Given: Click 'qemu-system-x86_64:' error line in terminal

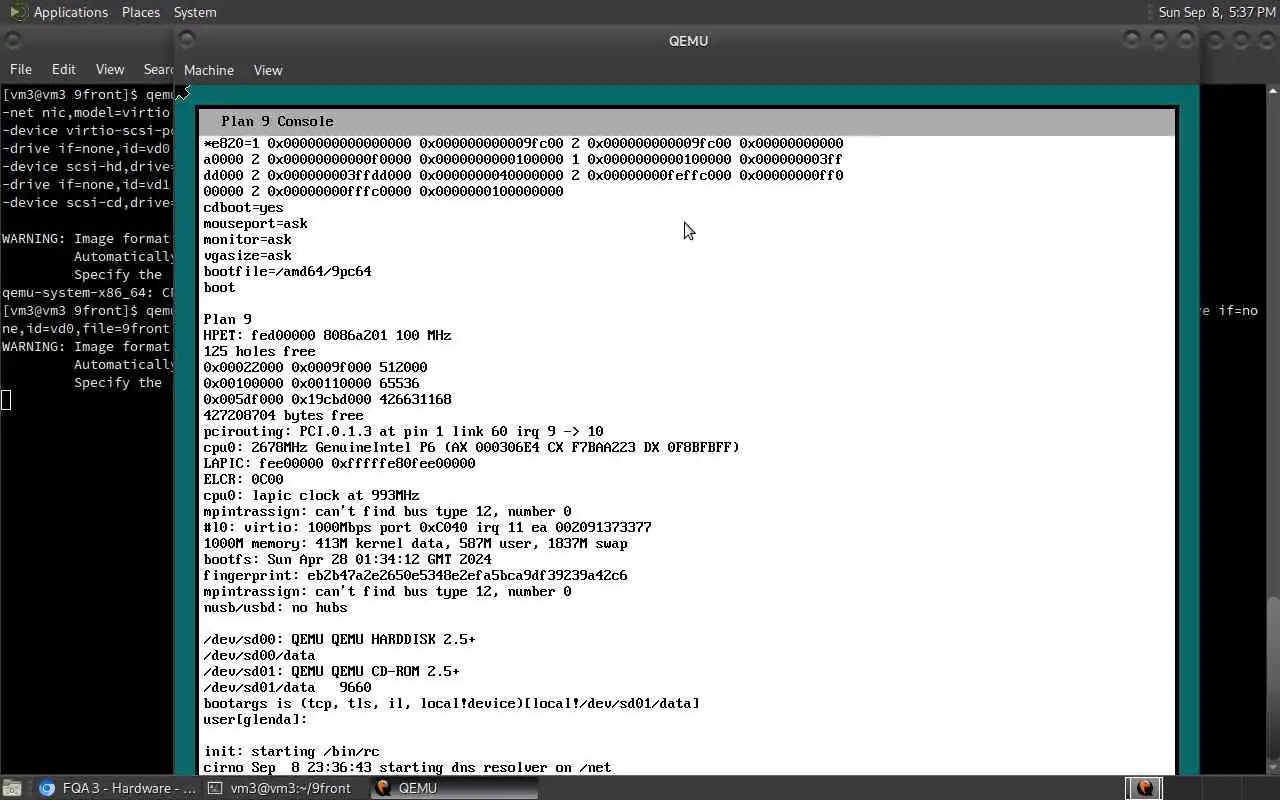Looking at the screenshot, I should pos(88,292).
